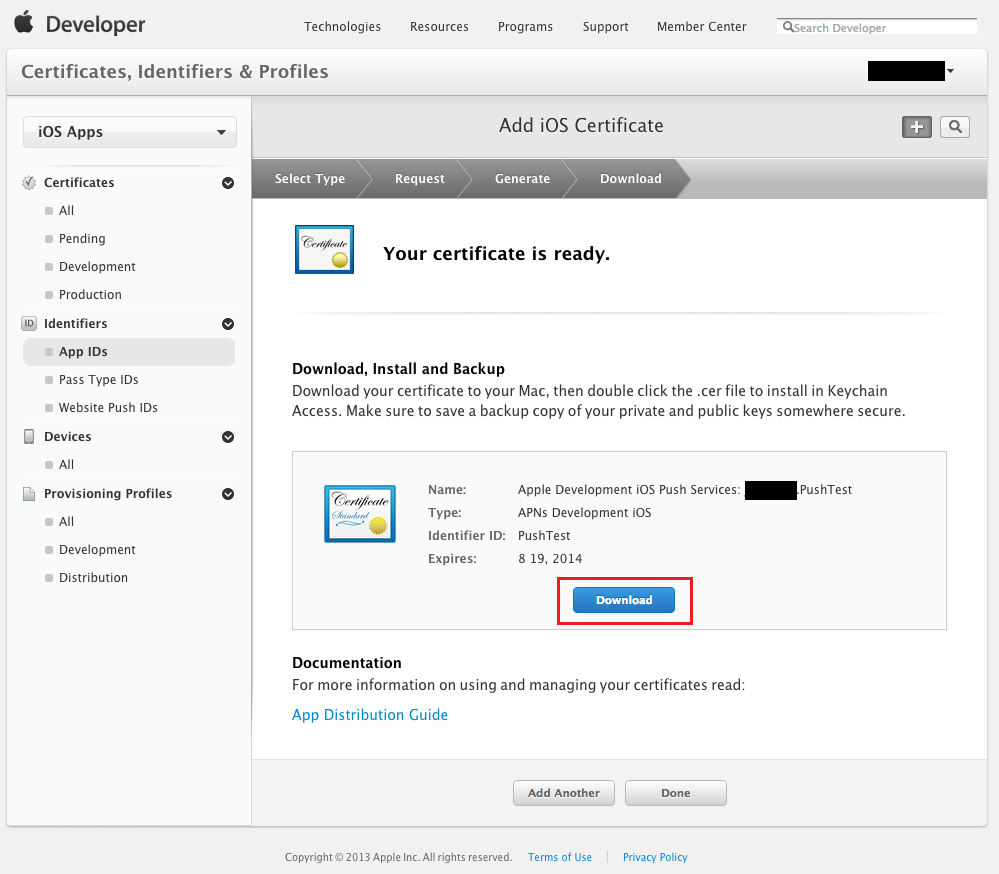
Task: Open Support in top navigation
Action: [605, 27]
